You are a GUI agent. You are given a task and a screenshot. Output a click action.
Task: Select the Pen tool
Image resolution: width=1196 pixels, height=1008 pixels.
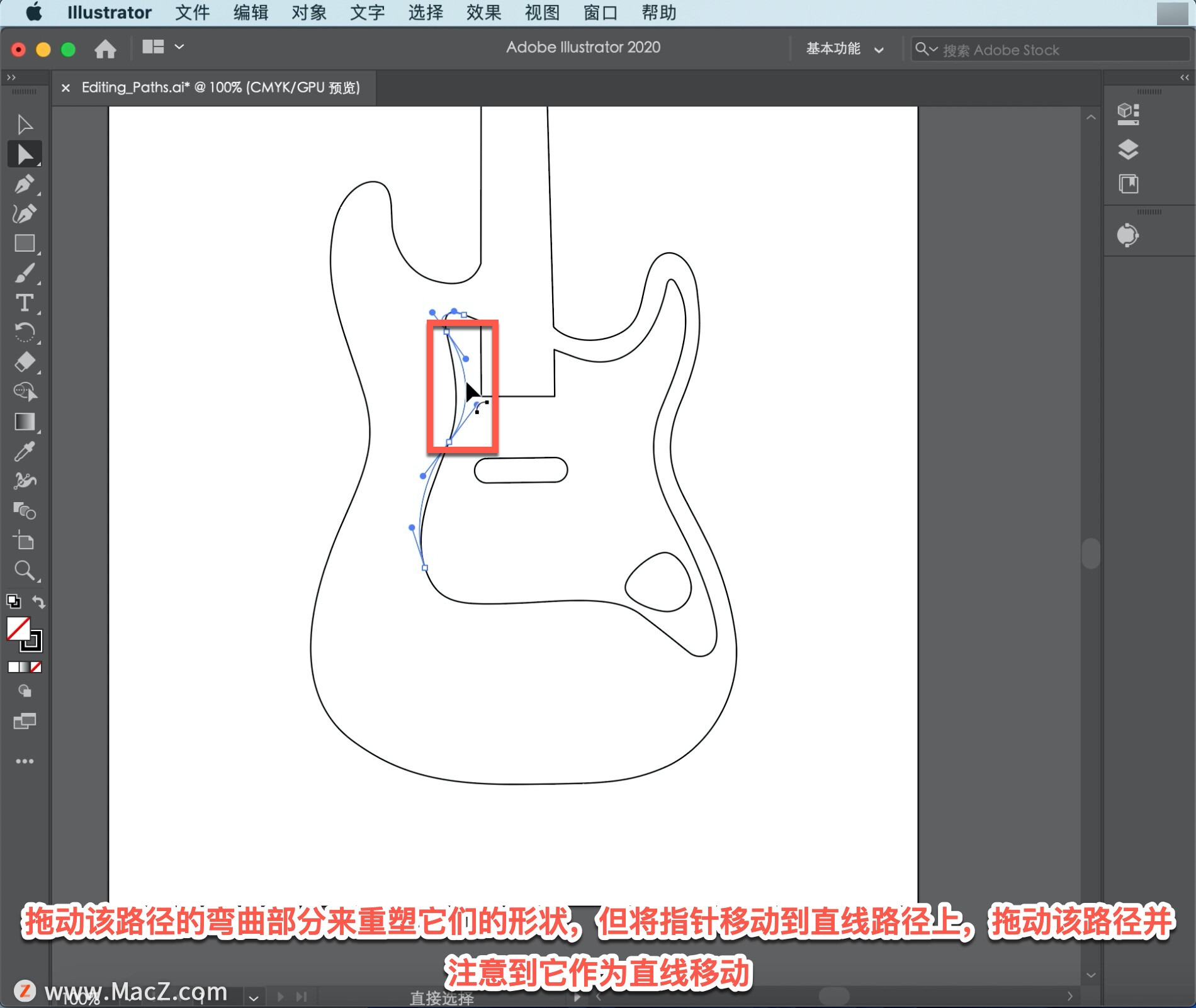click(25, 184)
